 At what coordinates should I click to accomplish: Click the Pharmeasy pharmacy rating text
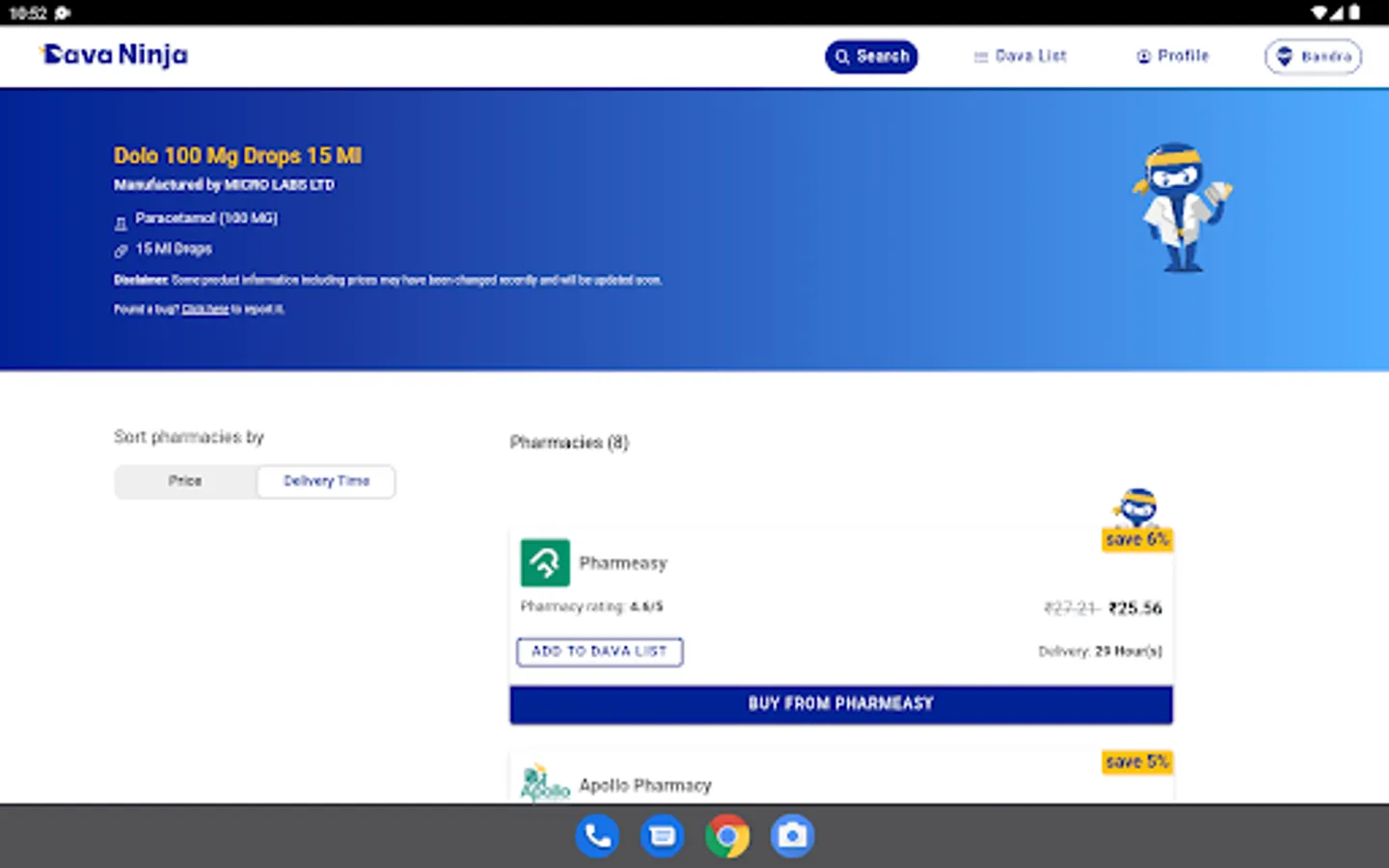pyautogui.click(x=591, y=607)
